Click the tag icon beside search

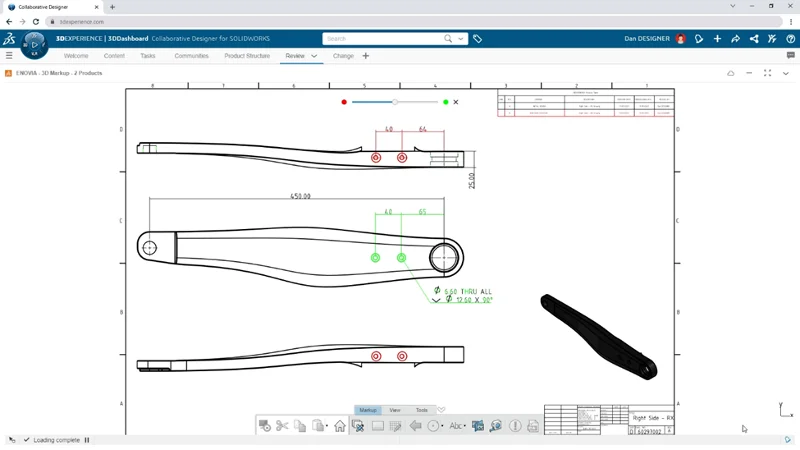477,39
